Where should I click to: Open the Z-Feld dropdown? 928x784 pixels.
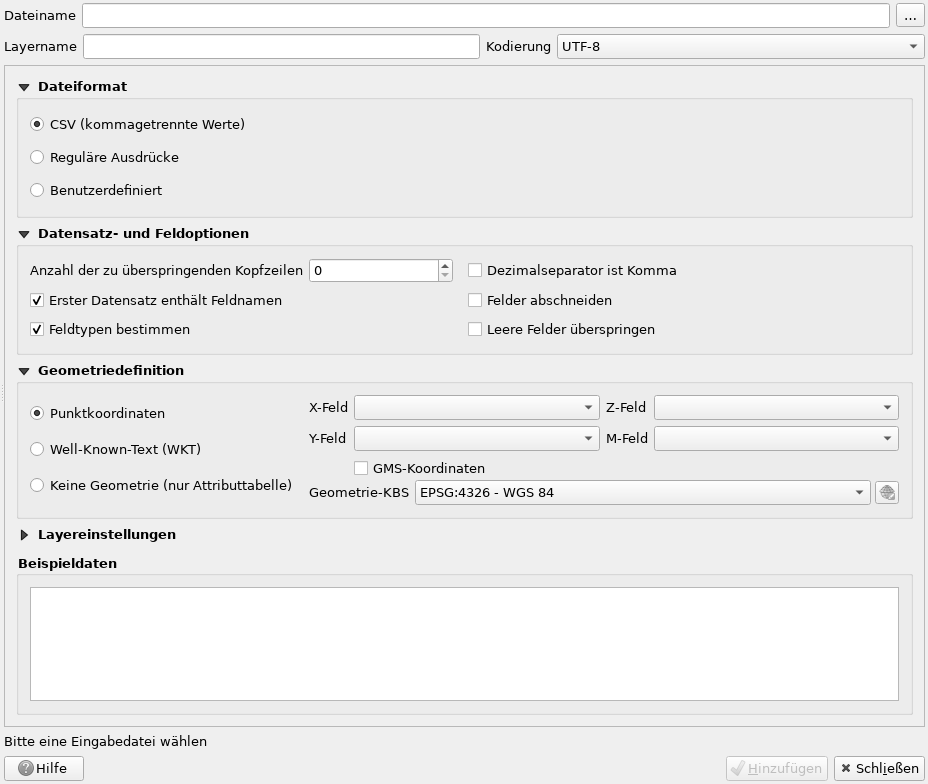(x=776, y=408)
